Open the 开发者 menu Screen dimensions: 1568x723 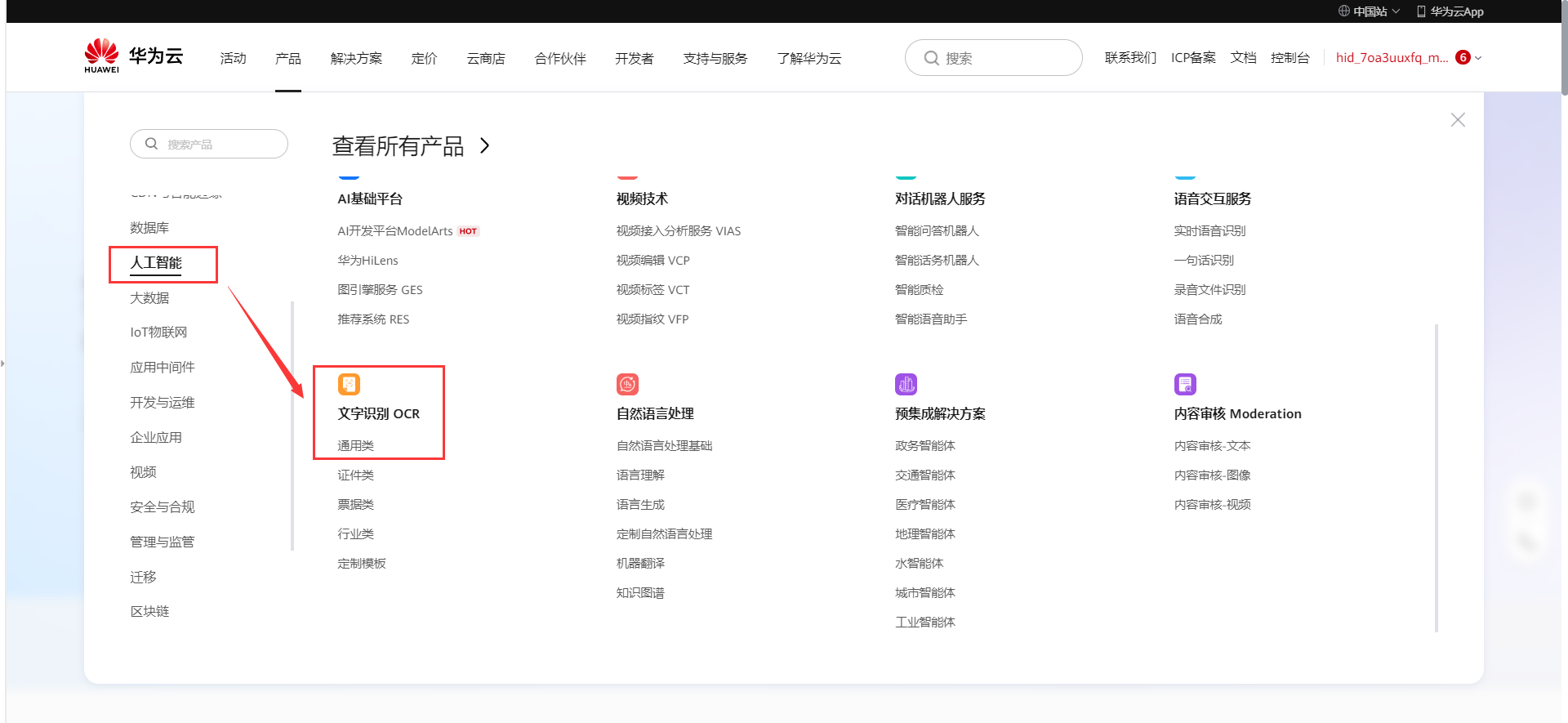(635, 58)
